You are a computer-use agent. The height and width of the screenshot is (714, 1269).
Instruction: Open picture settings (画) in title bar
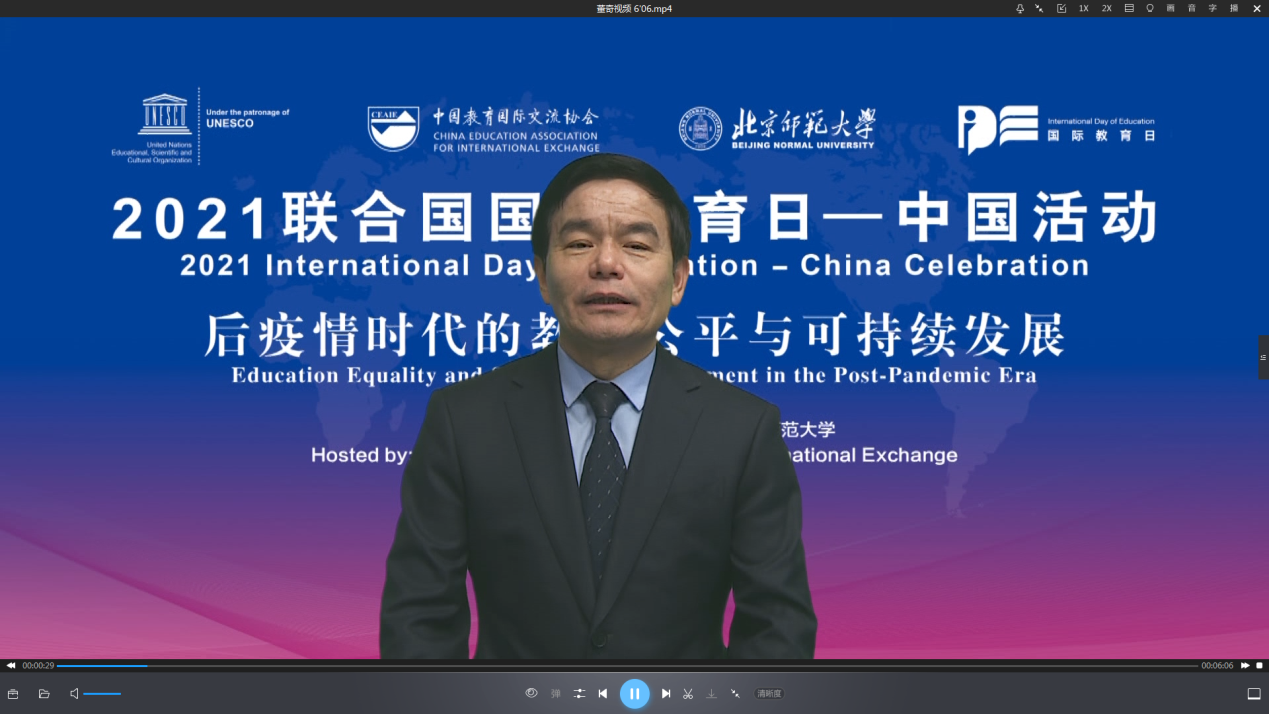tap(1171, 9)
